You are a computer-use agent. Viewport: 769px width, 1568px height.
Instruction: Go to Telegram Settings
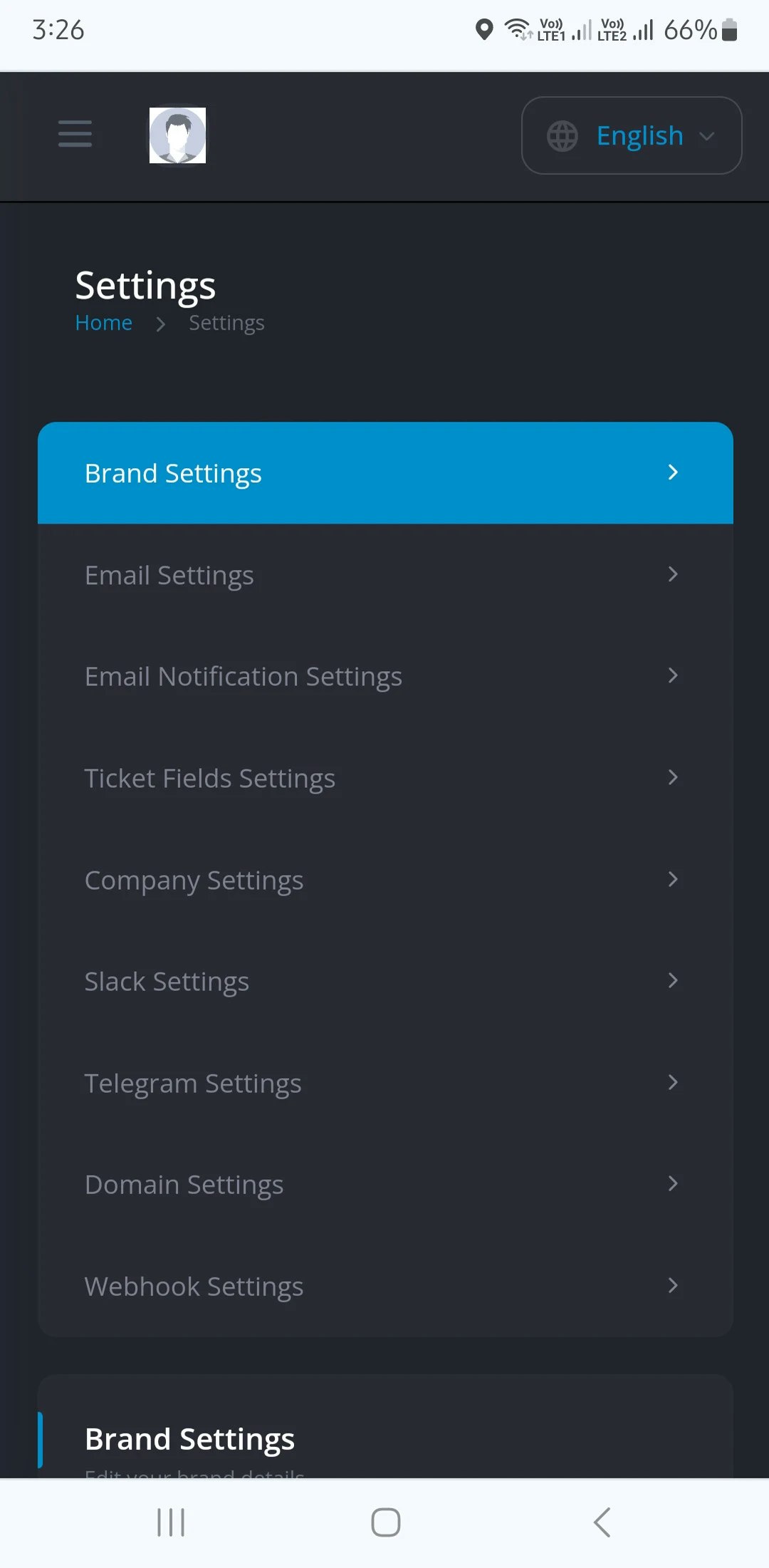[385, 1083]
